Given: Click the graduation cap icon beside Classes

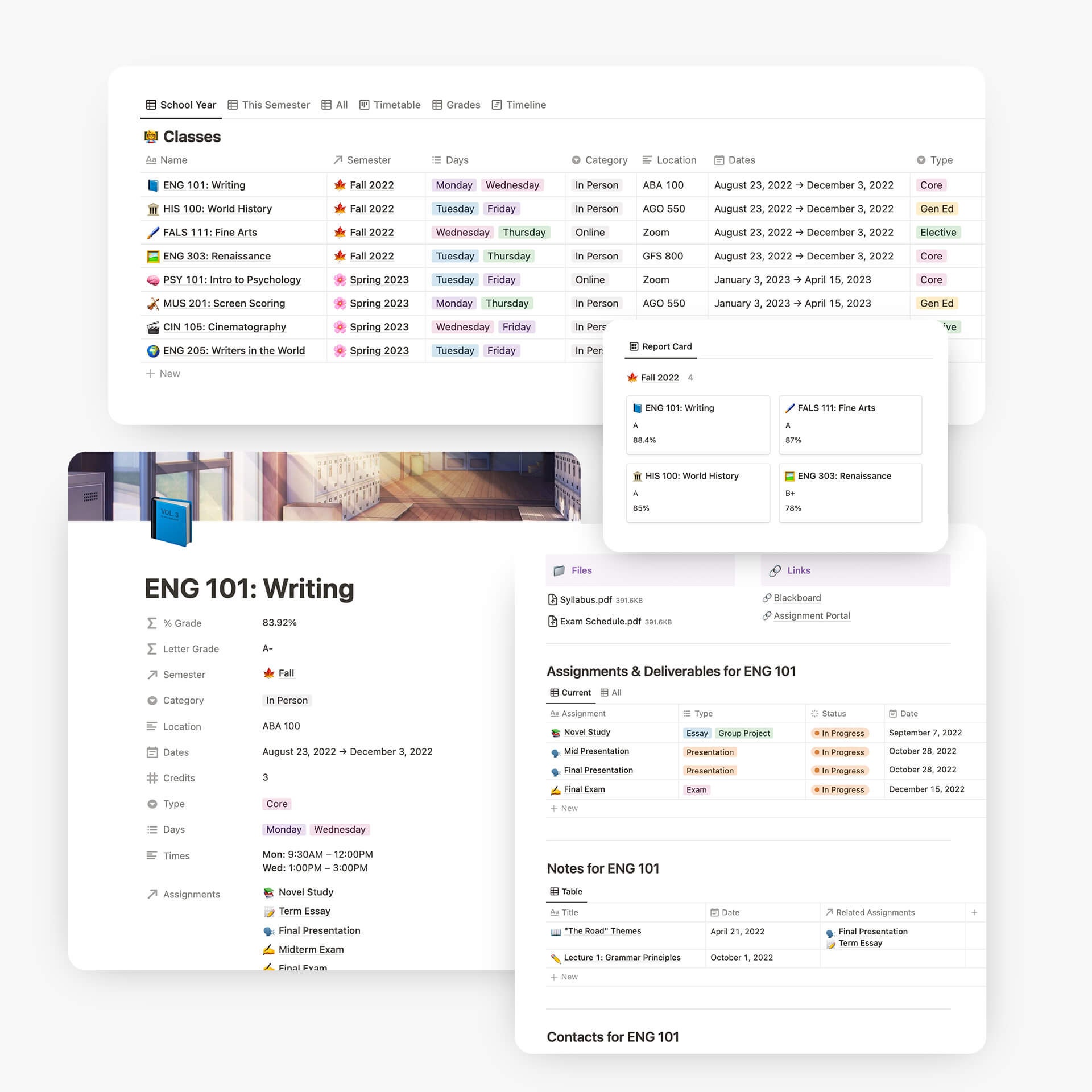Looking at the screenshot, I should point(151,136).
